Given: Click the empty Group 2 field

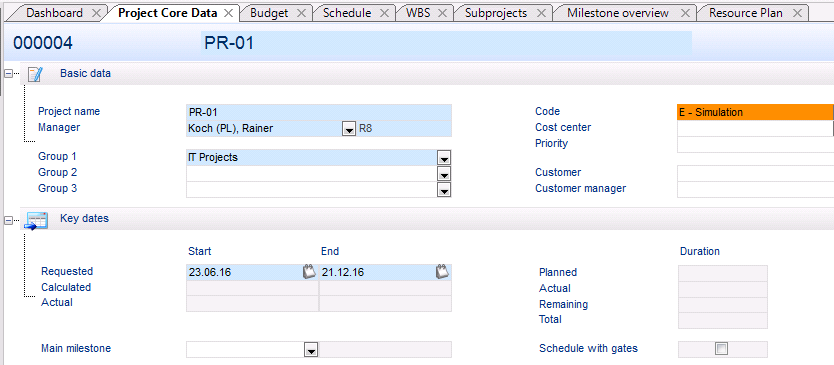Looking at the screenshot, I should [x=312, y=174].
